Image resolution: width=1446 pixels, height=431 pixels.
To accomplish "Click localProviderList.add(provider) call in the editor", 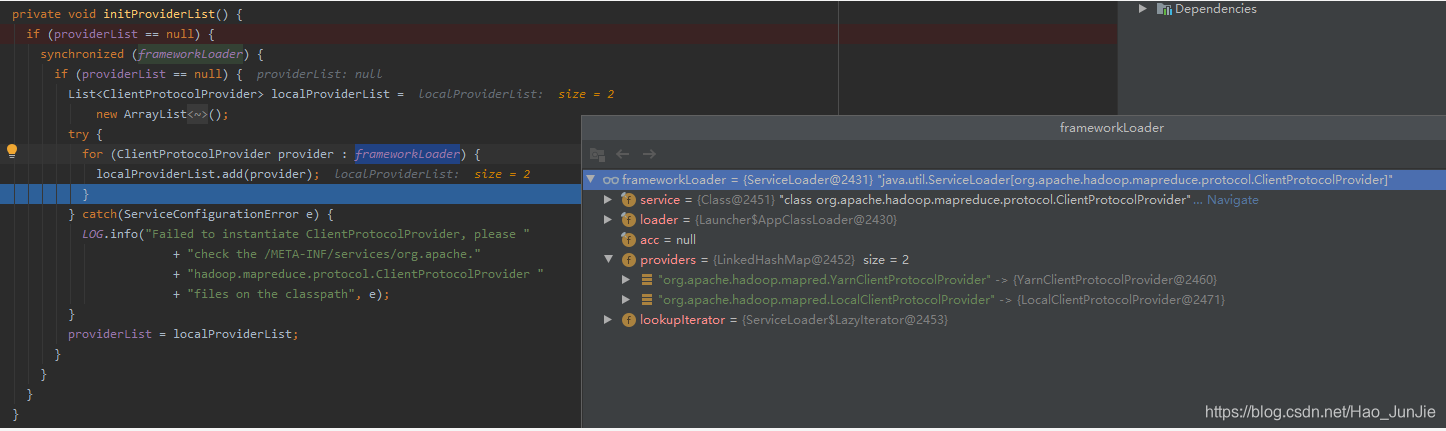I will pyautogui.click(x=208, y=174).
